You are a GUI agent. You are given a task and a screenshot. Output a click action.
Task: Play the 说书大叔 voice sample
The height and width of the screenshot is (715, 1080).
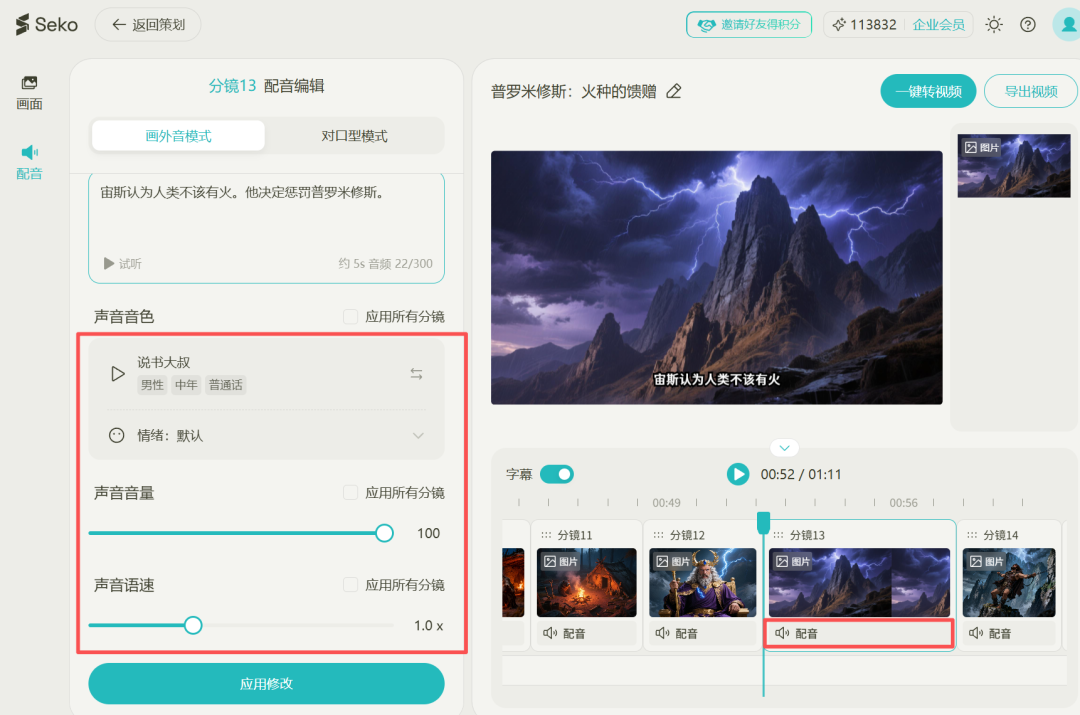(x=117, y=372)
